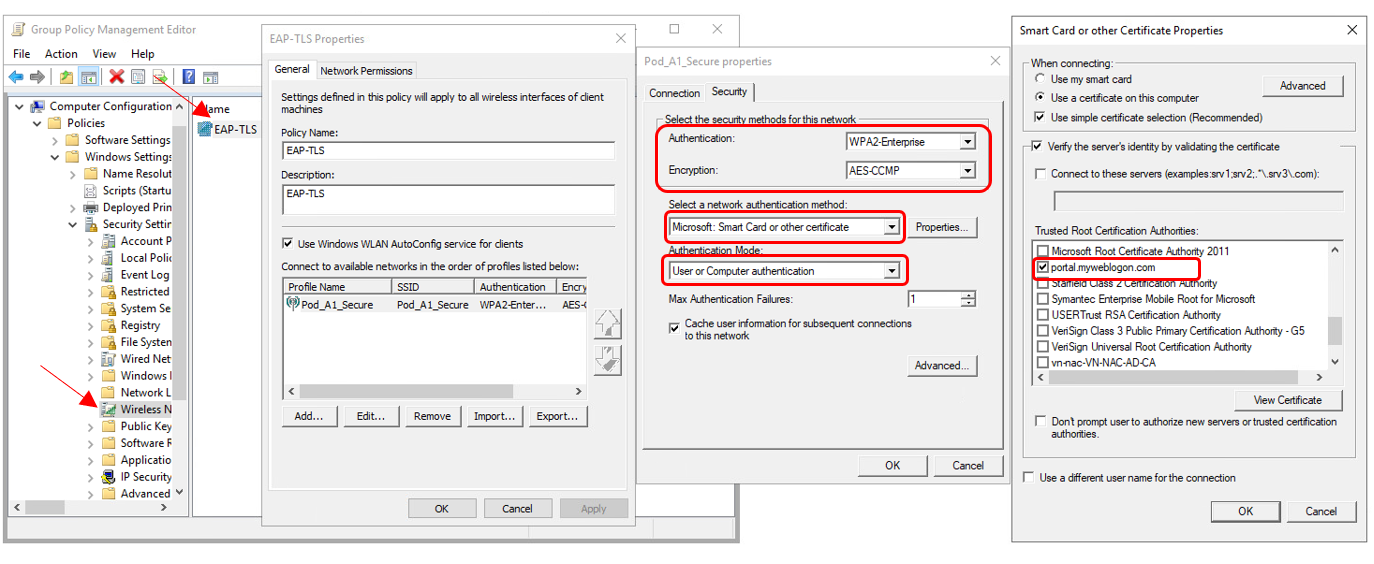
Task: Click the Export... profile button
Action: click(558, 416)
